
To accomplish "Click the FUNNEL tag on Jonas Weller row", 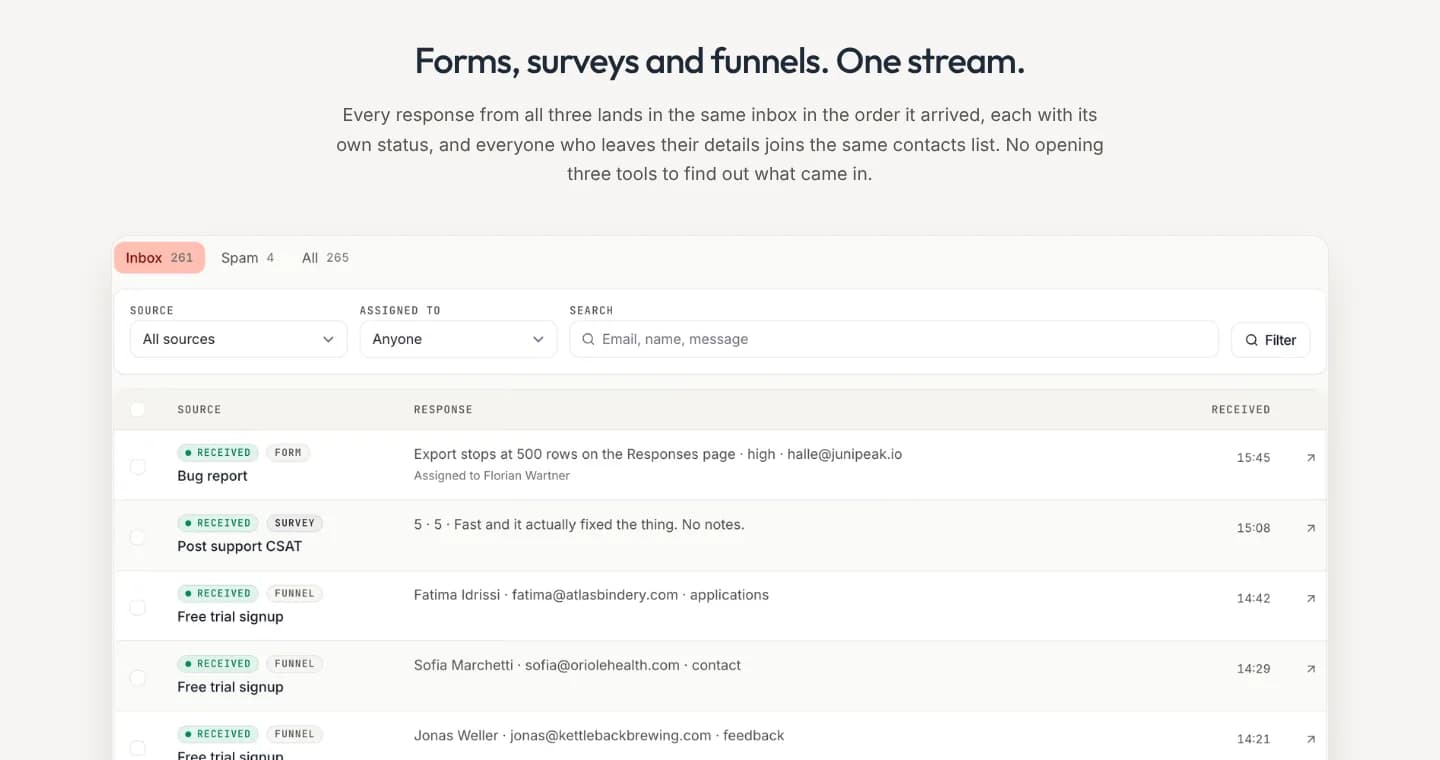I will coord(294,734).
